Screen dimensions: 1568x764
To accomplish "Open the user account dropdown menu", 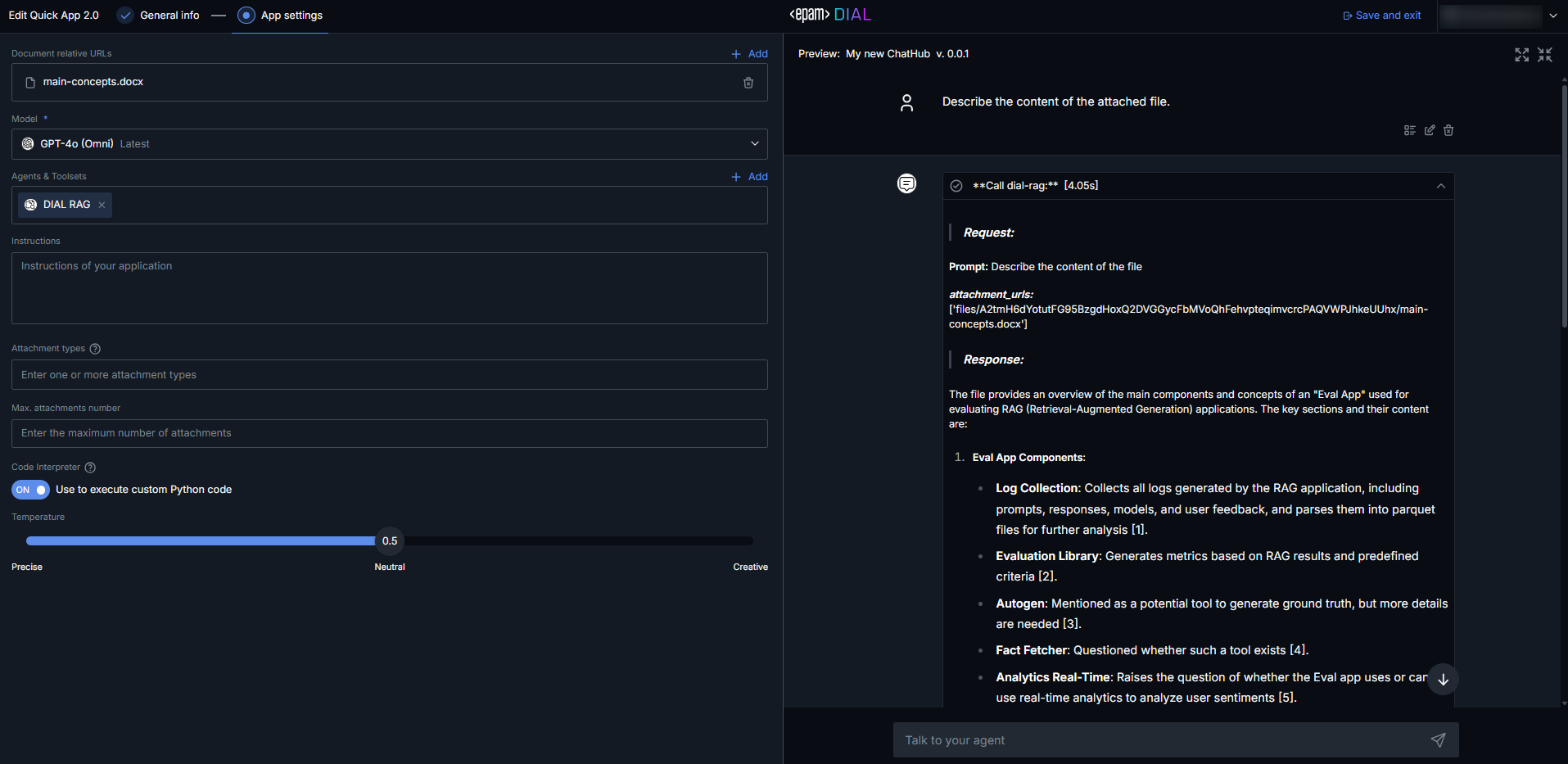I will pos(1552,16).
